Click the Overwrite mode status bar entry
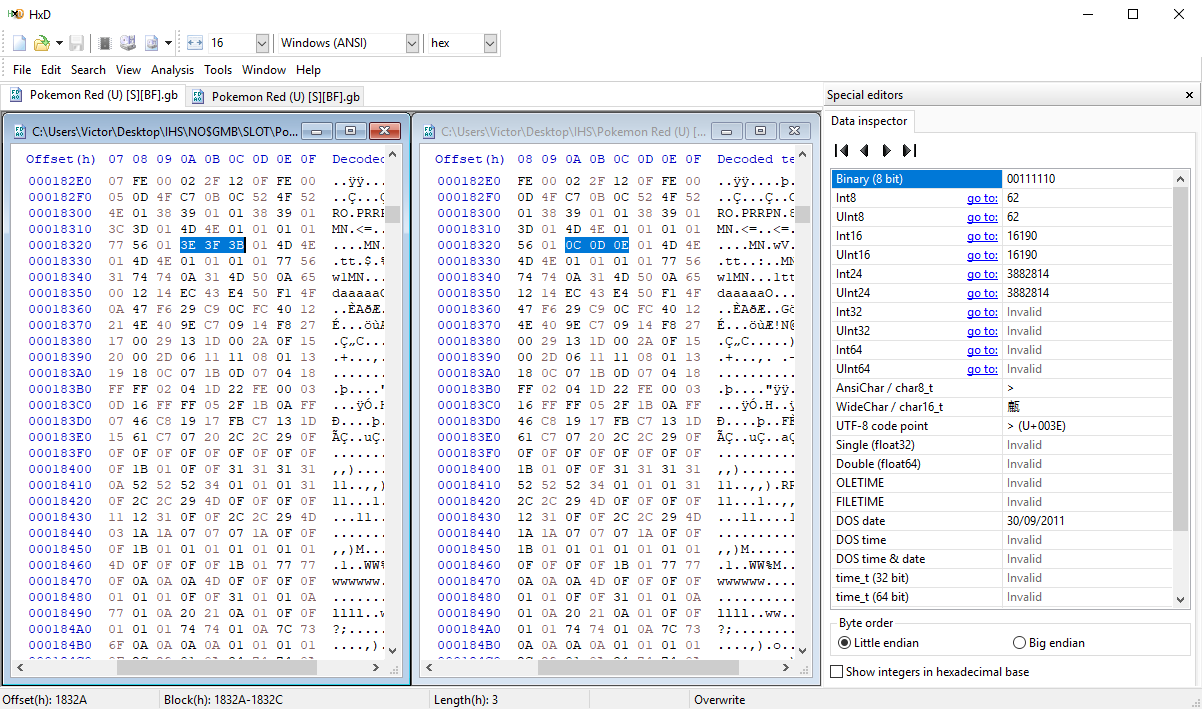 point(721,700)
